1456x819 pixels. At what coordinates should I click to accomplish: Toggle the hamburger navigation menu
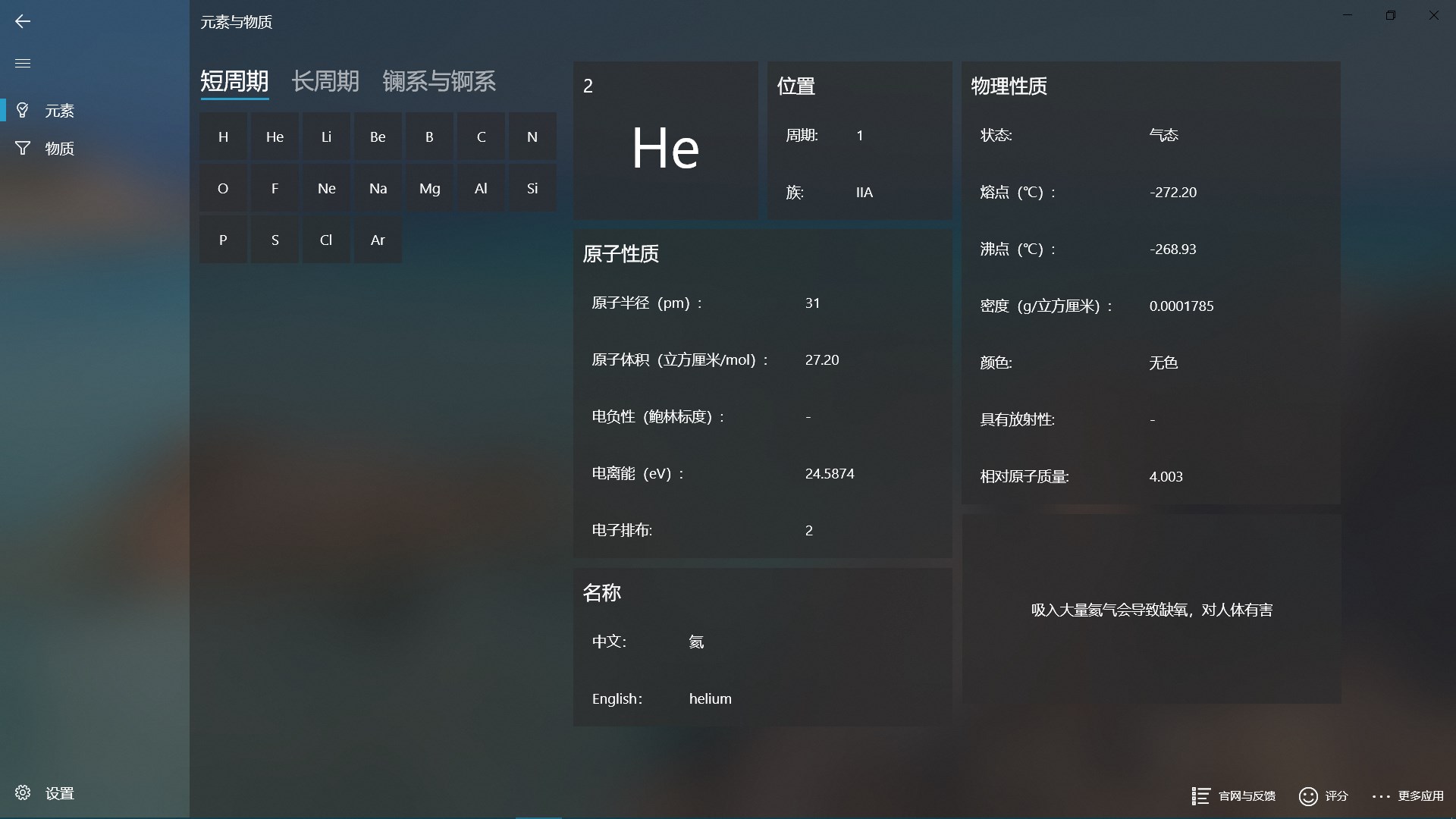pyautogui.click(x=23, y=63)
